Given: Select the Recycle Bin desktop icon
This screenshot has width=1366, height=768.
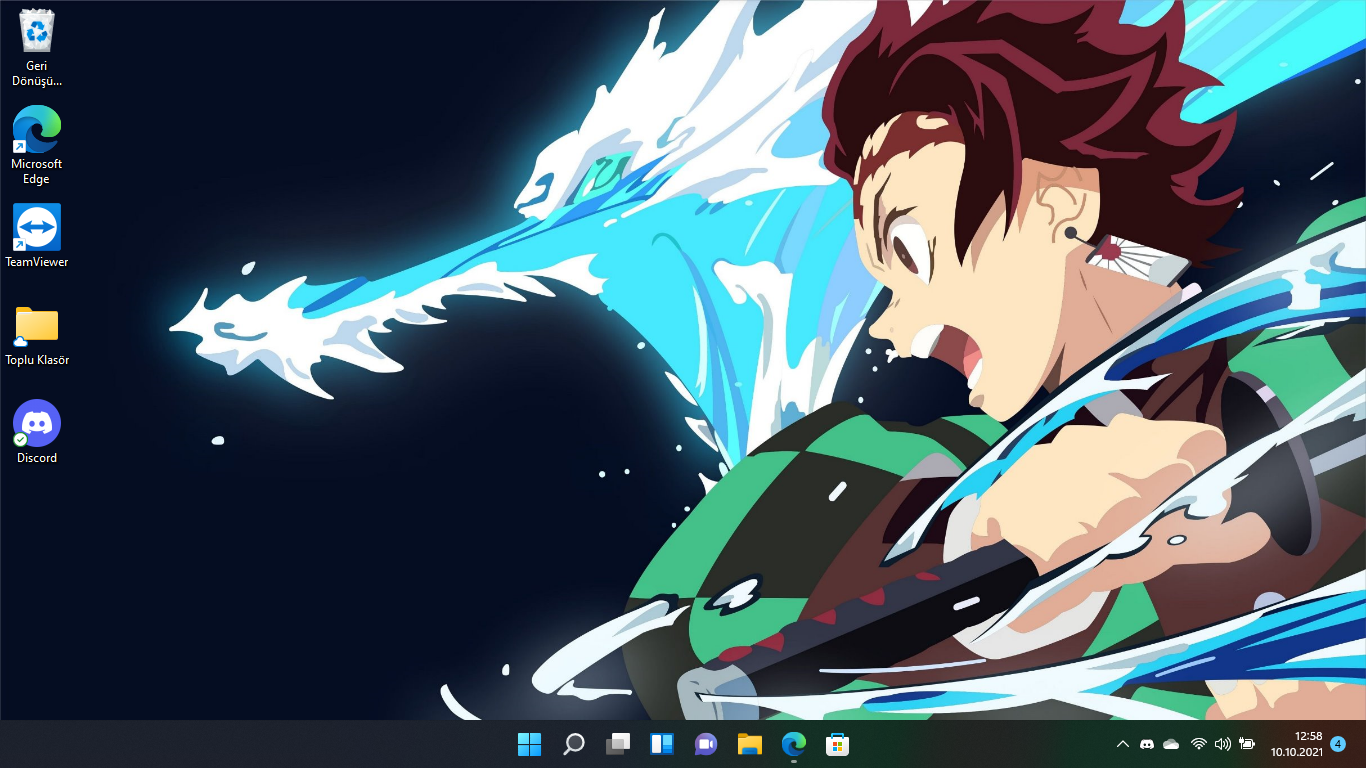Looking at the screenshot, I should [x=37, y=48].
